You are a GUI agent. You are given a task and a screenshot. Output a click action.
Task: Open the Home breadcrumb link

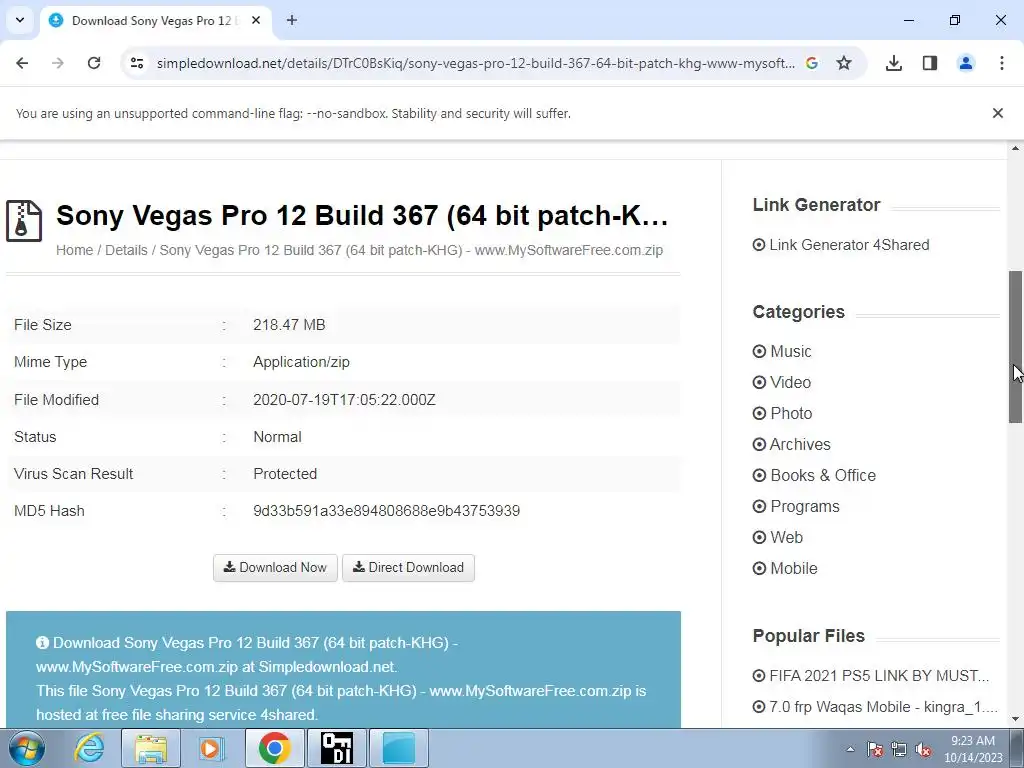[x=74, y=250]
